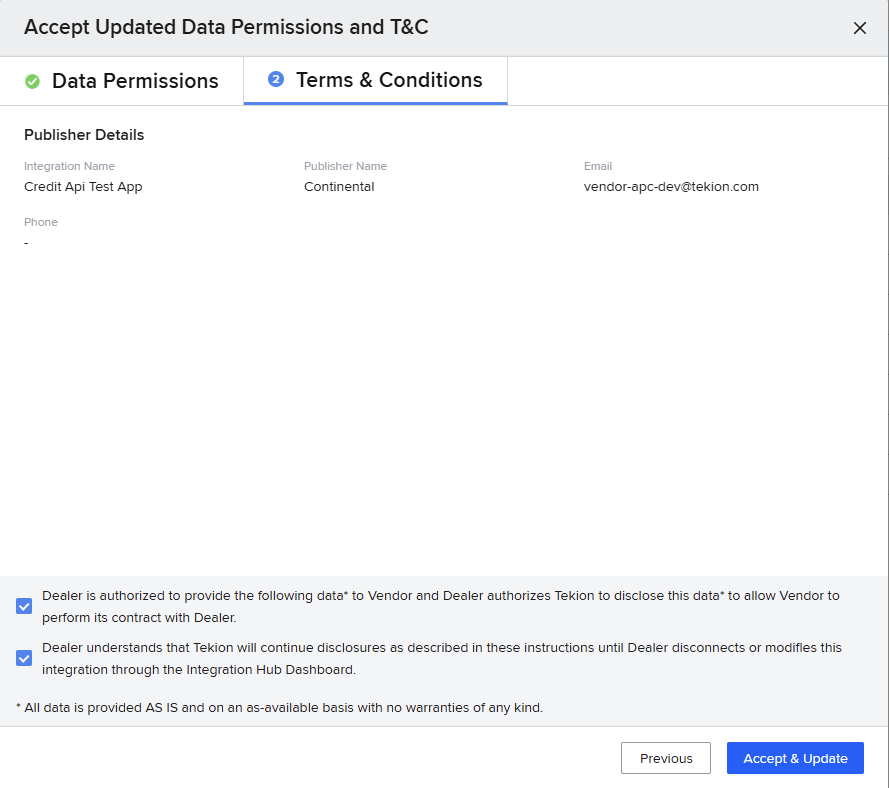Toggle the Dealer understands continued disclosures checkbox

pyautogui.click(x=24, y=658)
